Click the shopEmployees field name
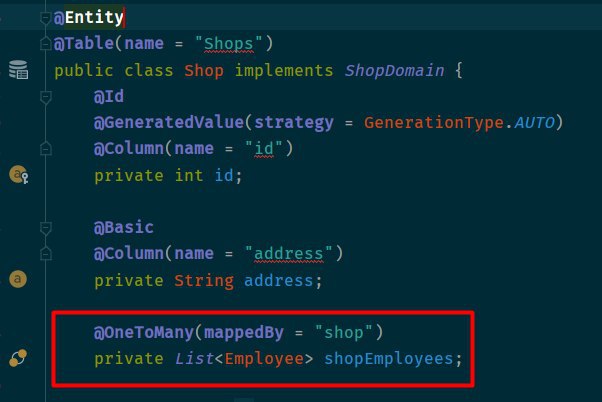The height and width of the screenshot is (402, 602). (x=389, y=359)
